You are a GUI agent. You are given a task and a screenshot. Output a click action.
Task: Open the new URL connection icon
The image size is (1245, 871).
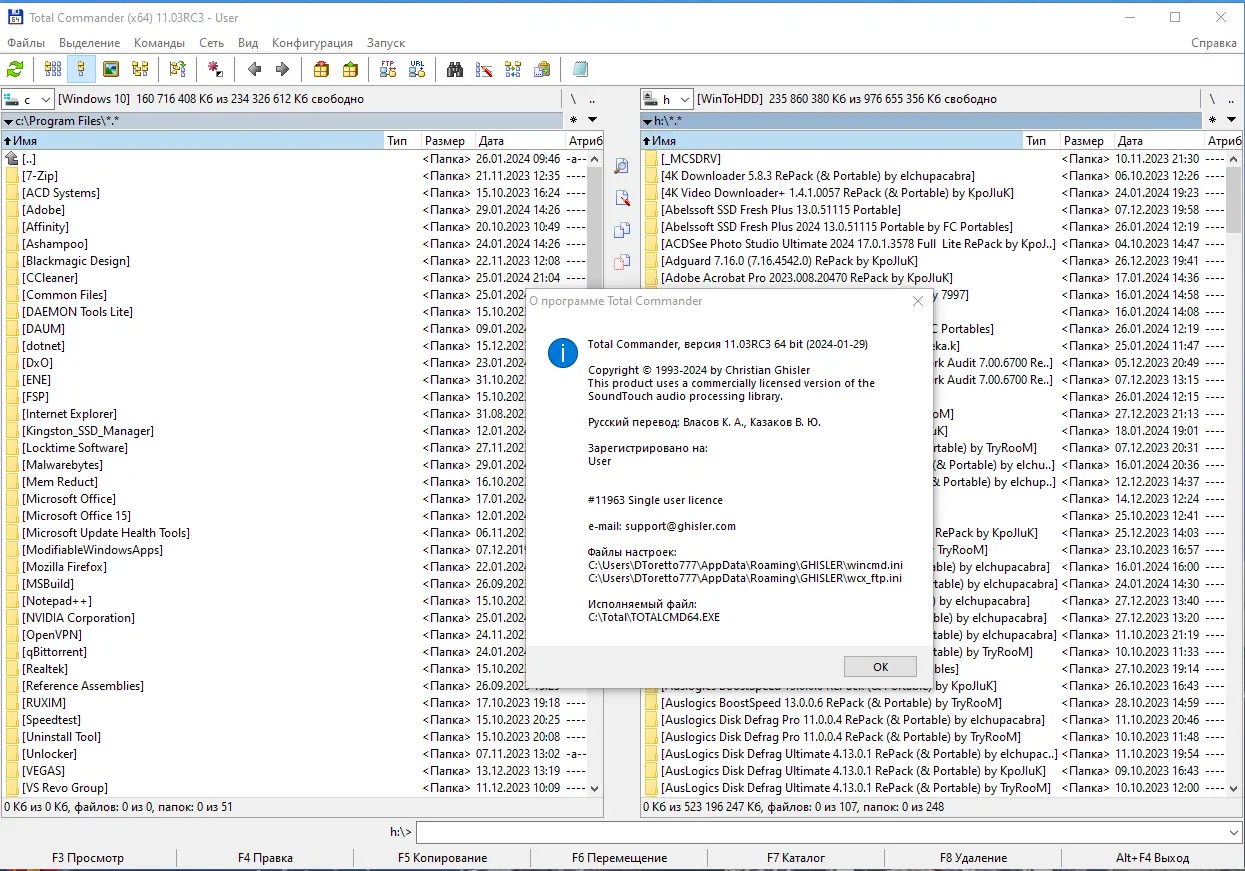[x=417, y=69]
